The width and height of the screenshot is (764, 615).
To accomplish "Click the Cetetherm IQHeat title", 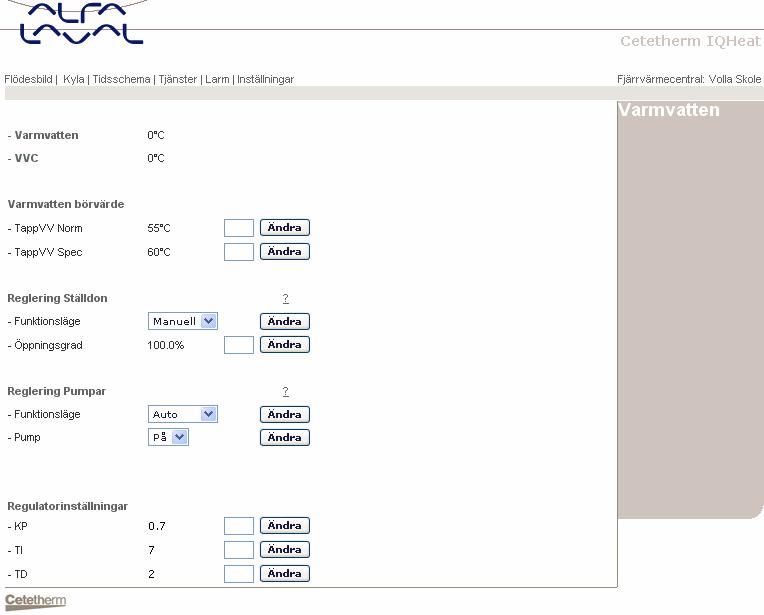I will [690, 41].
